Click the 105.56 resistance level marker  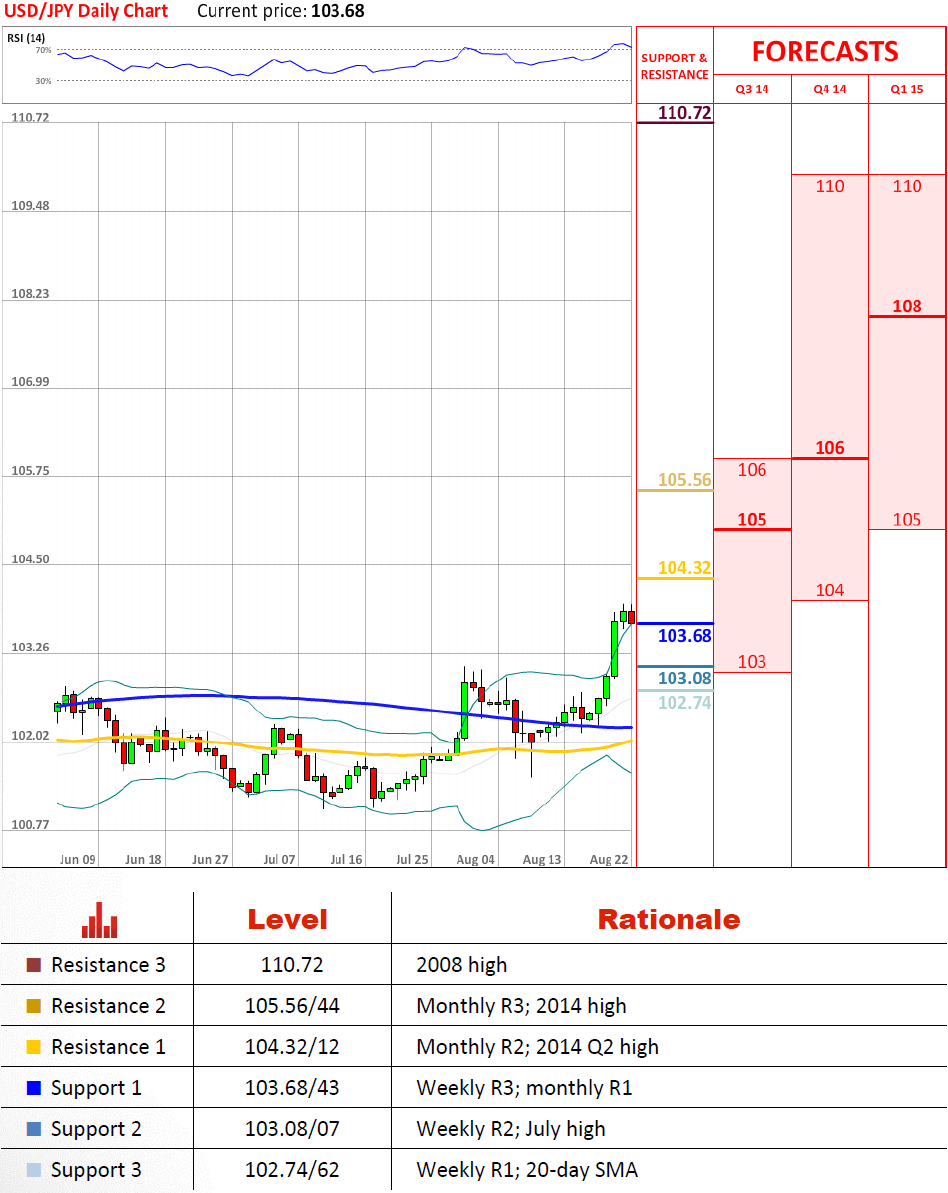685,480
